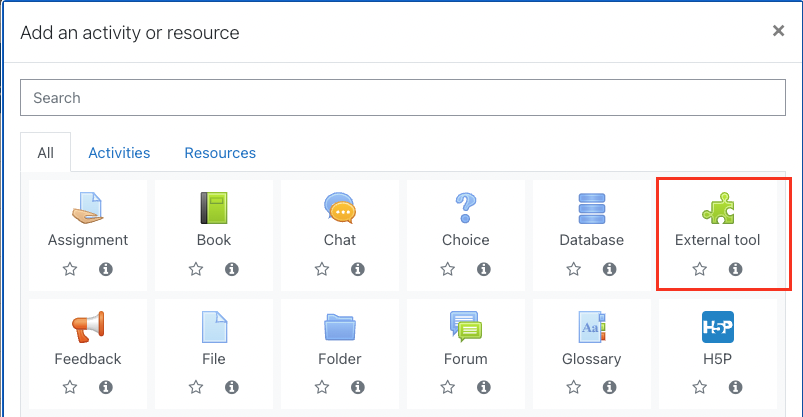
Task: Click the File resource label
Action: [214, 359]
